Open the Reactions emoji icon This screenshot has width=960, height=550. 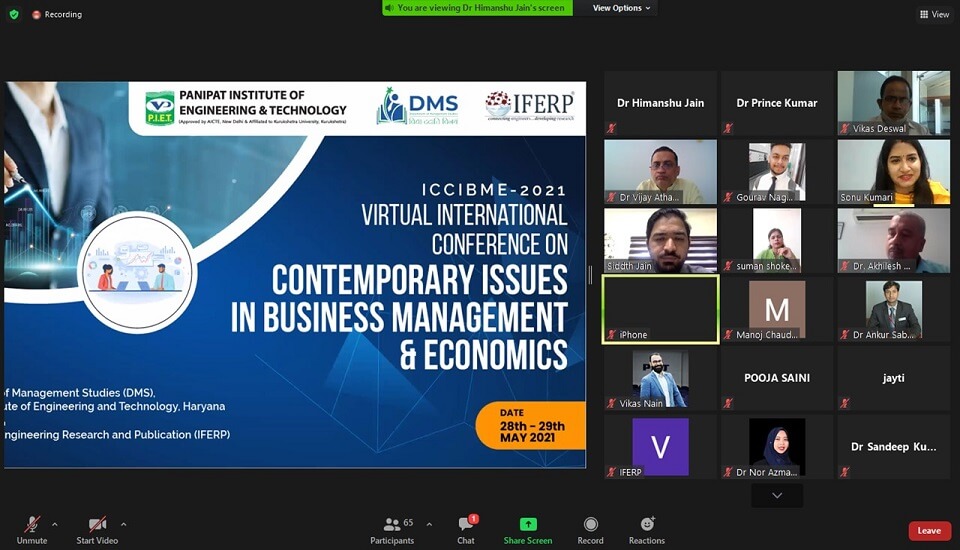coord(647,525)
